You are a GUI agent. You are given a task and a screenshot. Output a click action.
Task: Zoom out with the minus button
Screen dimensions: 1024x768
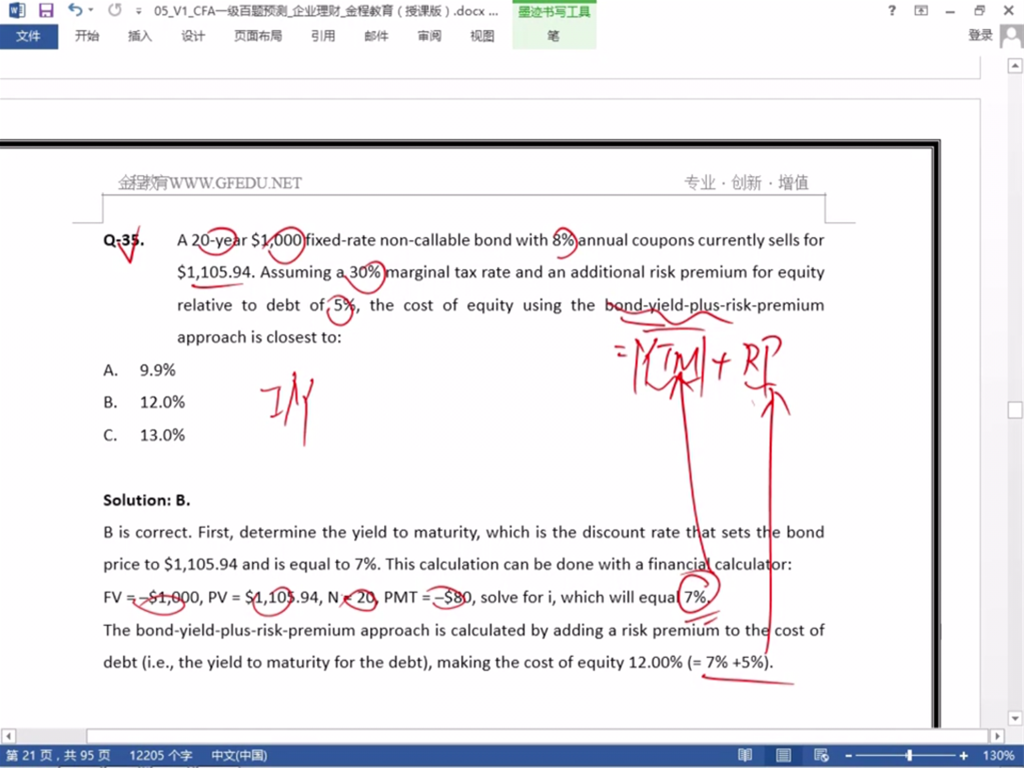click(x=848, y=756)
